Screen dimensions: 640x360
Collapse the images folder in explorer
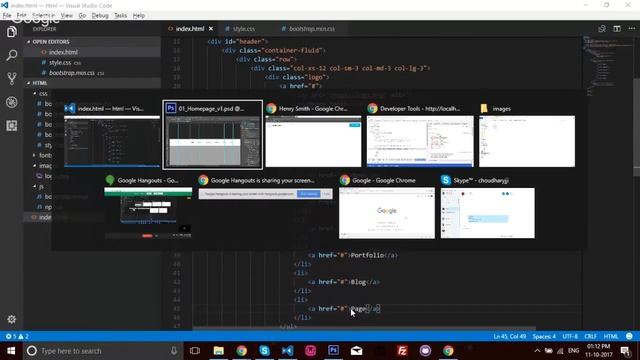[x=43, y=166]
